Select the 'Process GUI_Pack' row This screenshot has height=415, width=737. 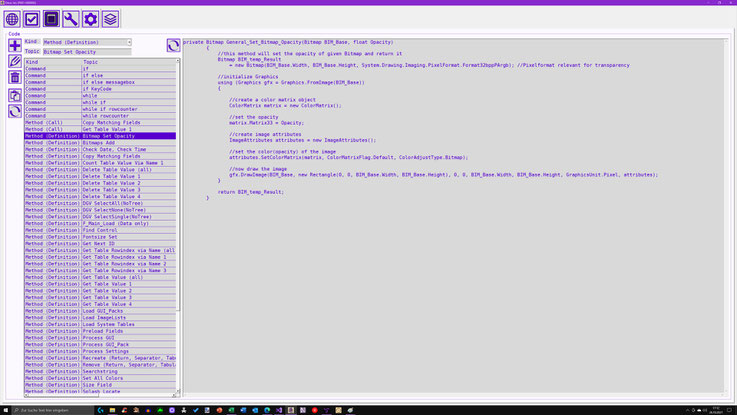coord(100,345)
